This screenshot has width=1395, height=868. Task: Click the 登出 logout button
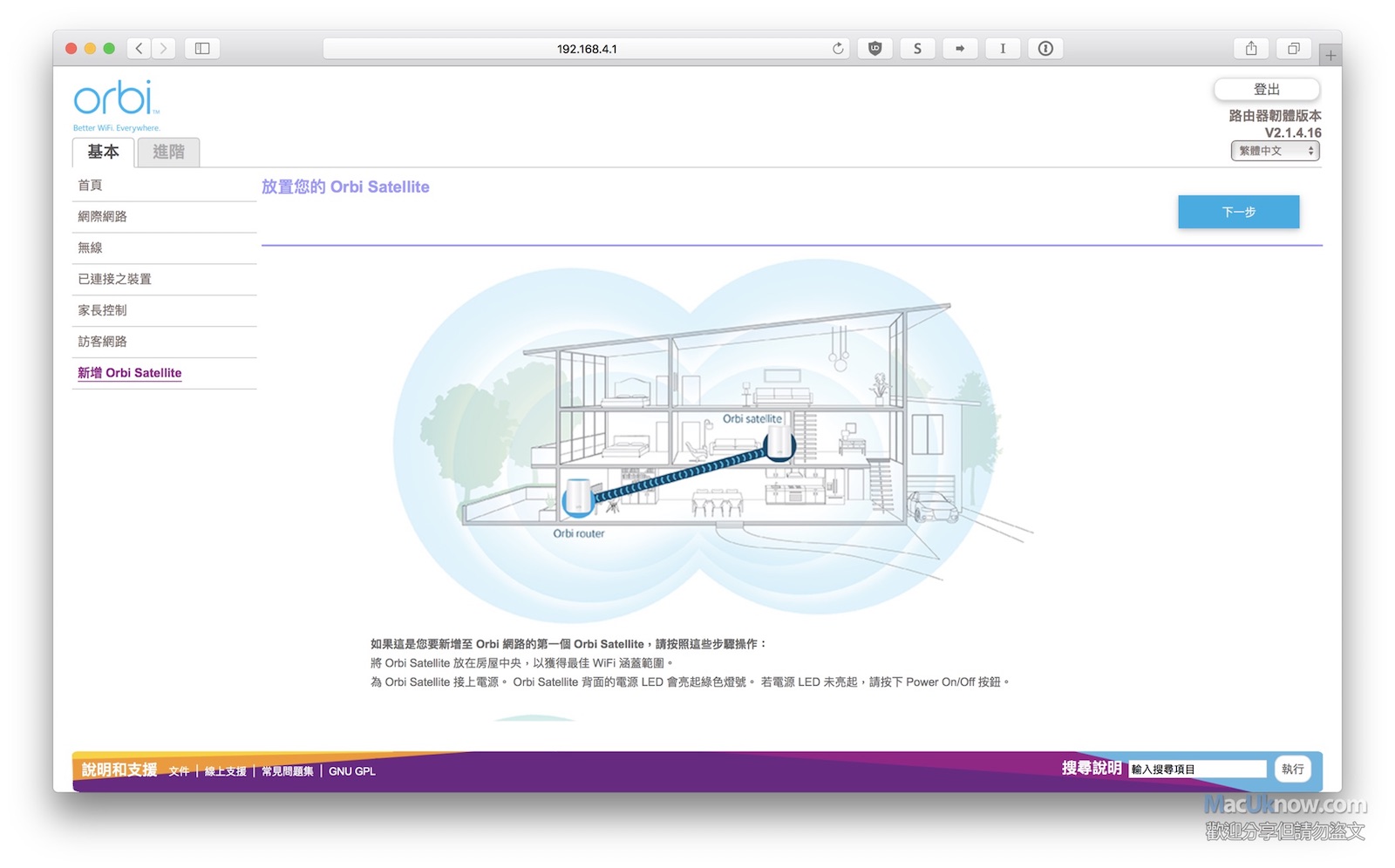tap(1266, 89)
